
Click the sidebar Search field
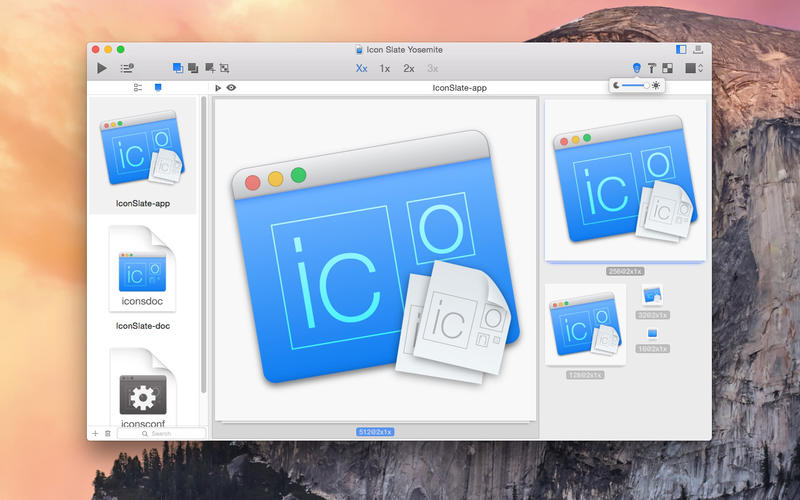(161, 433)
